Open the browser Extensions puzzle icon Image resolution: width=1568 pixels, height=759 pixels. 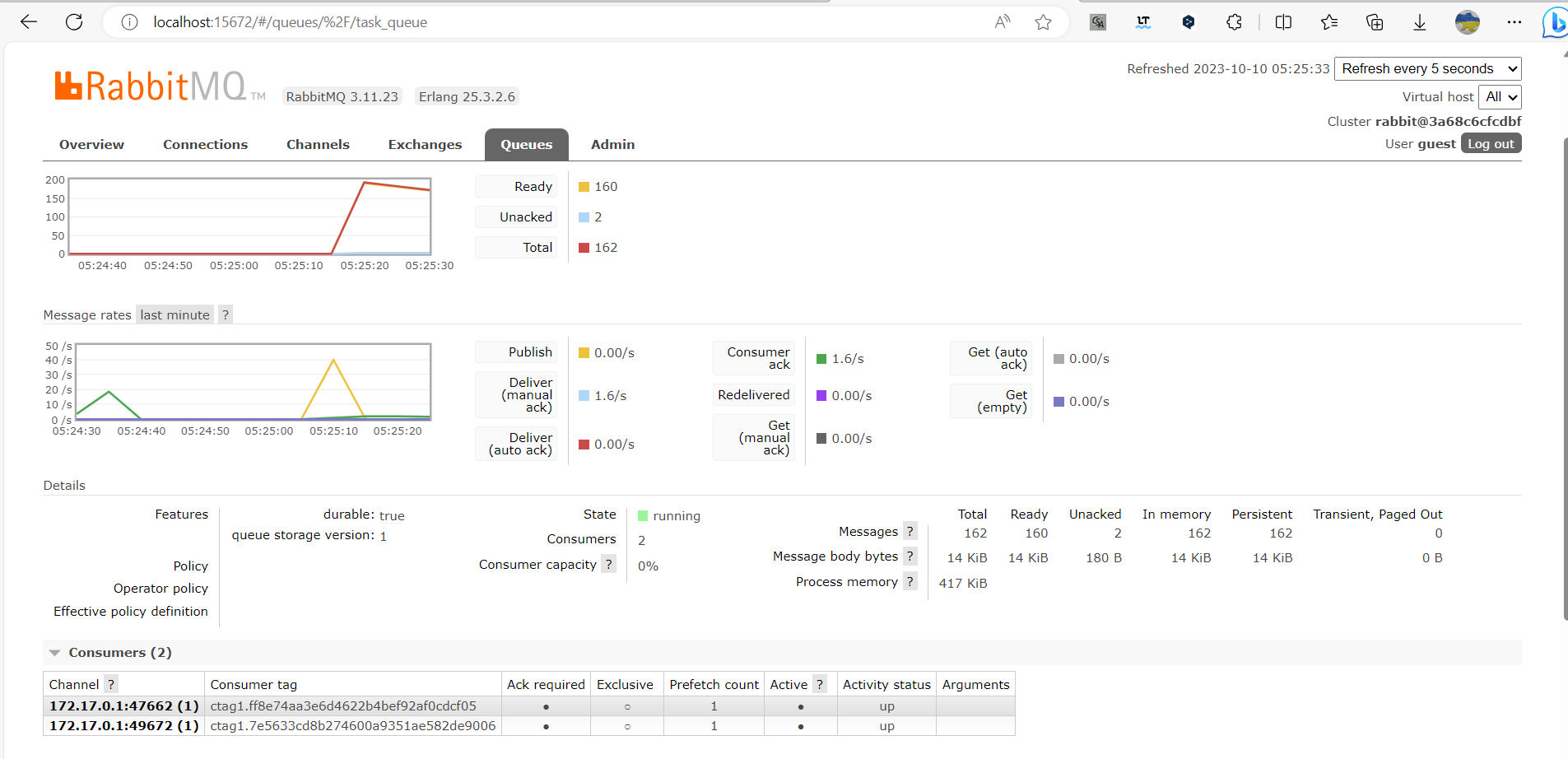(x=1234, y=22)
